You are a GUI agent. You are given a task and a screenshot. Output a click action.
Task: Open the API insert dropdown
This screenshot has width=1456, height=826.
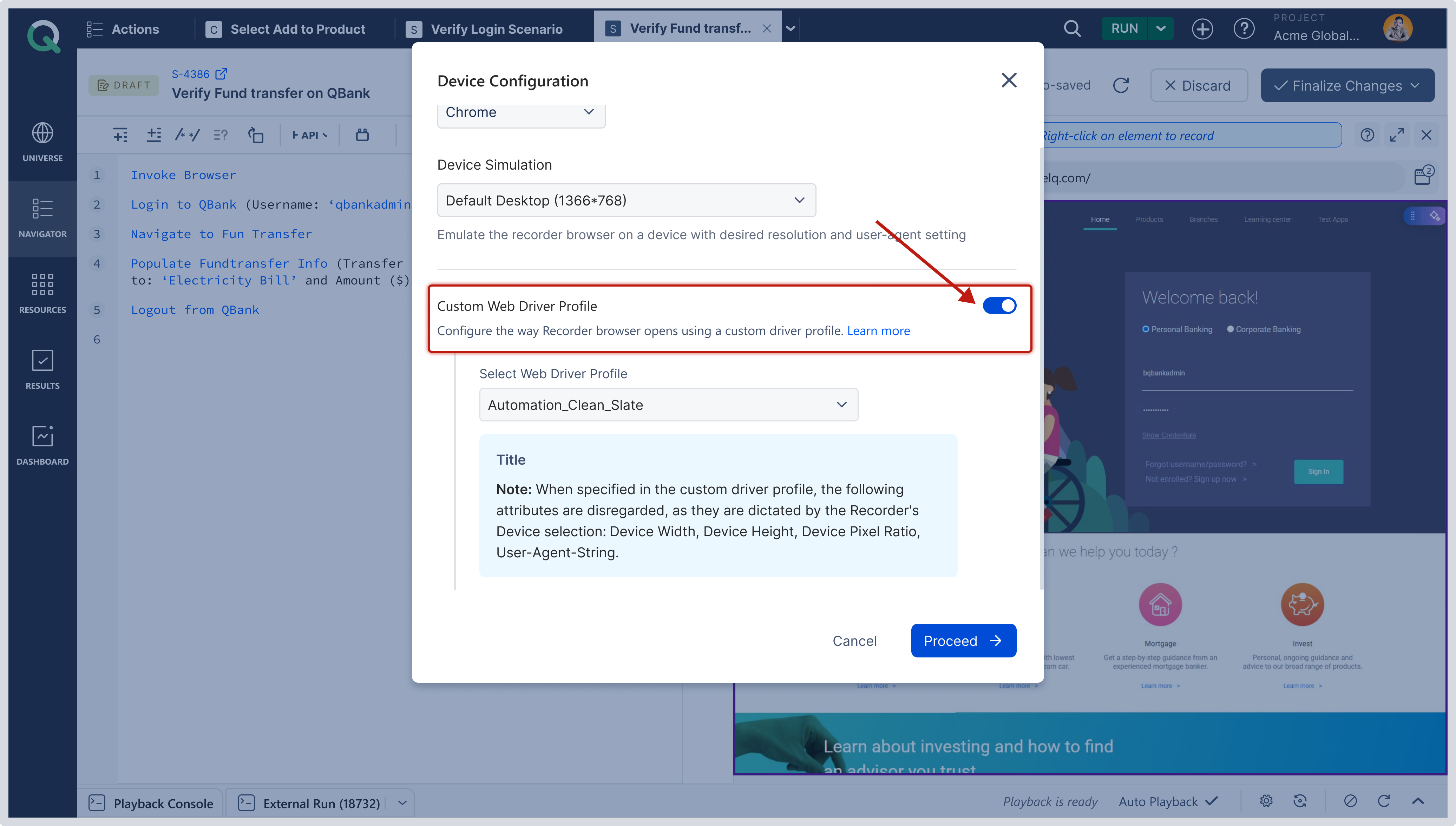pos(309,135)
